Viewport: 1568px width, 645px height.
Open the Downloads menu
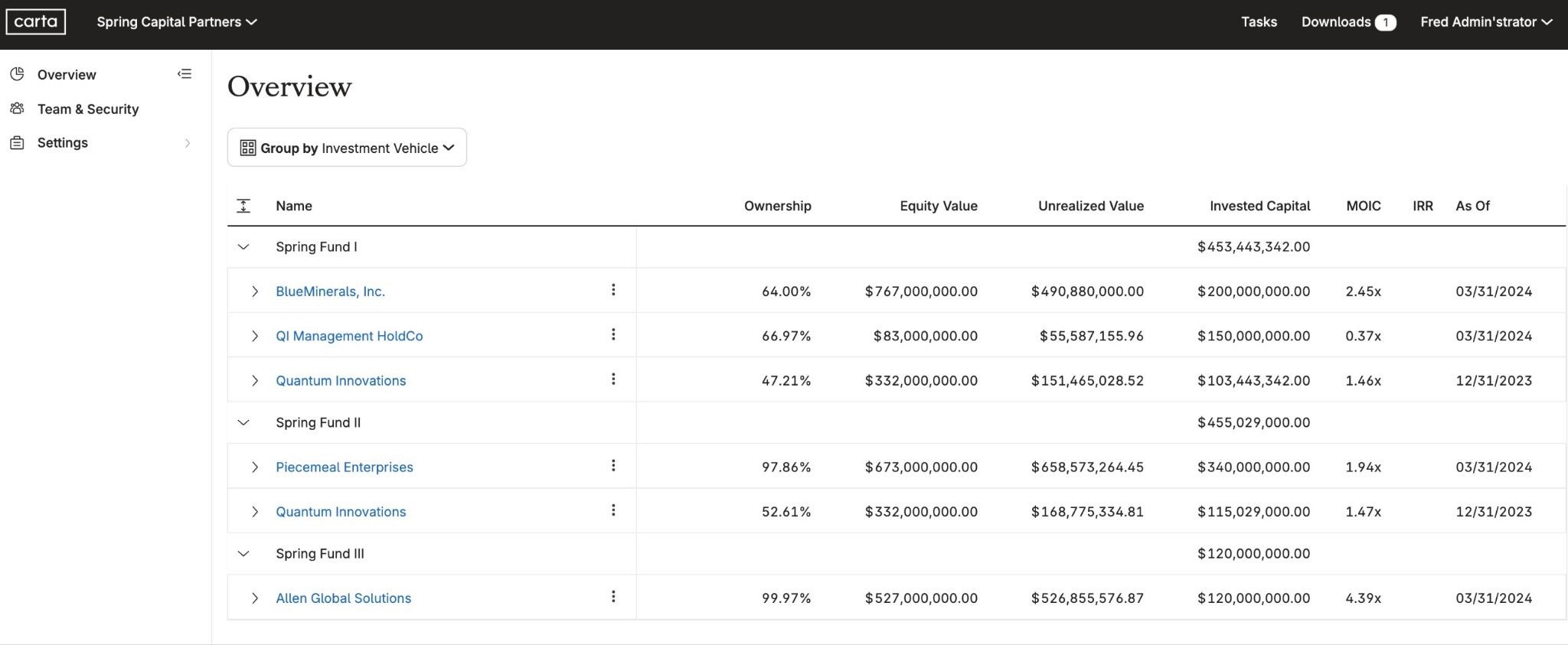pyautogui.click(x=1348, y=21)
